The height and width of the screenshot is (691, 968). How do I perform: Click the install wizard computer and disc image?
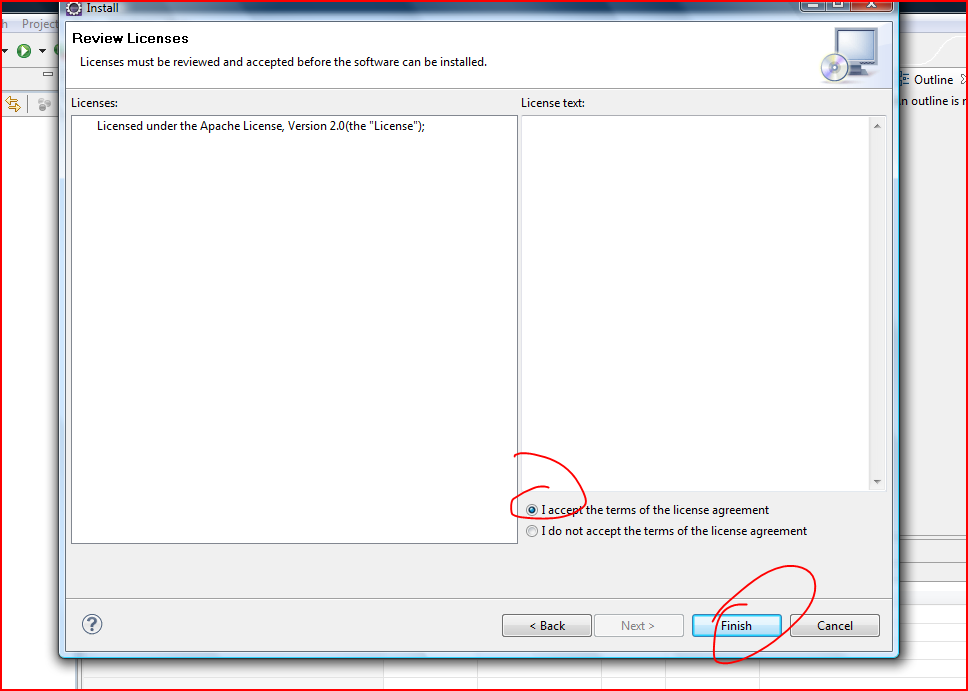click(x=849, y=55)
